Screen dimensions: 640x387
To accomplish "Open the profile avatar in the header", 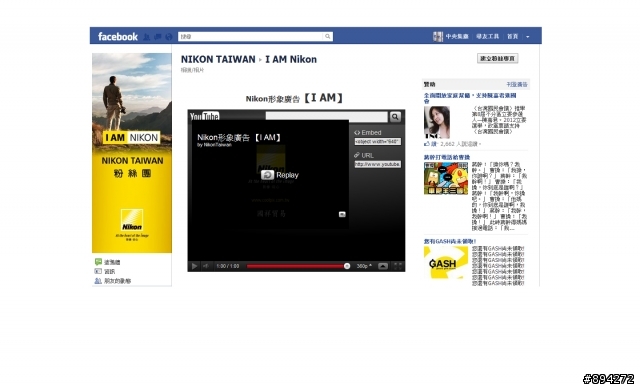I will pyautogui.click(x=438, y=37).
